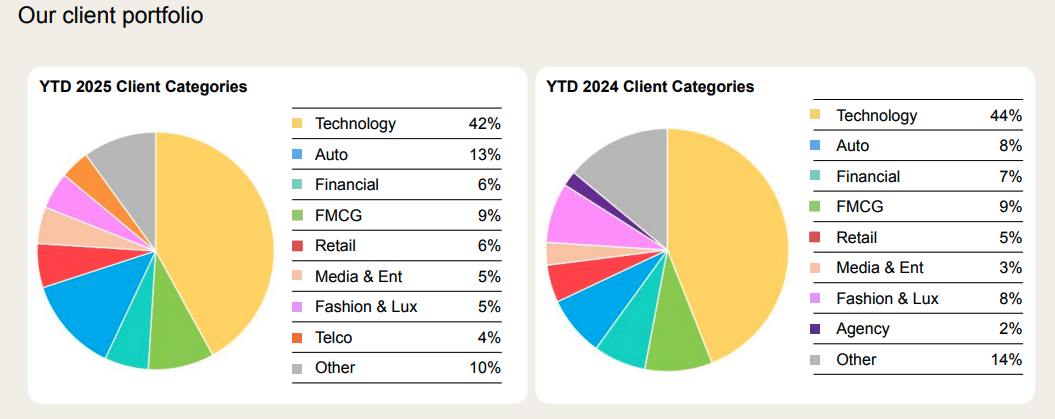Click the gray Other swatch in 2024 legend
The height and width of the screenshot is (419, 1055).
tap(815, 360)
